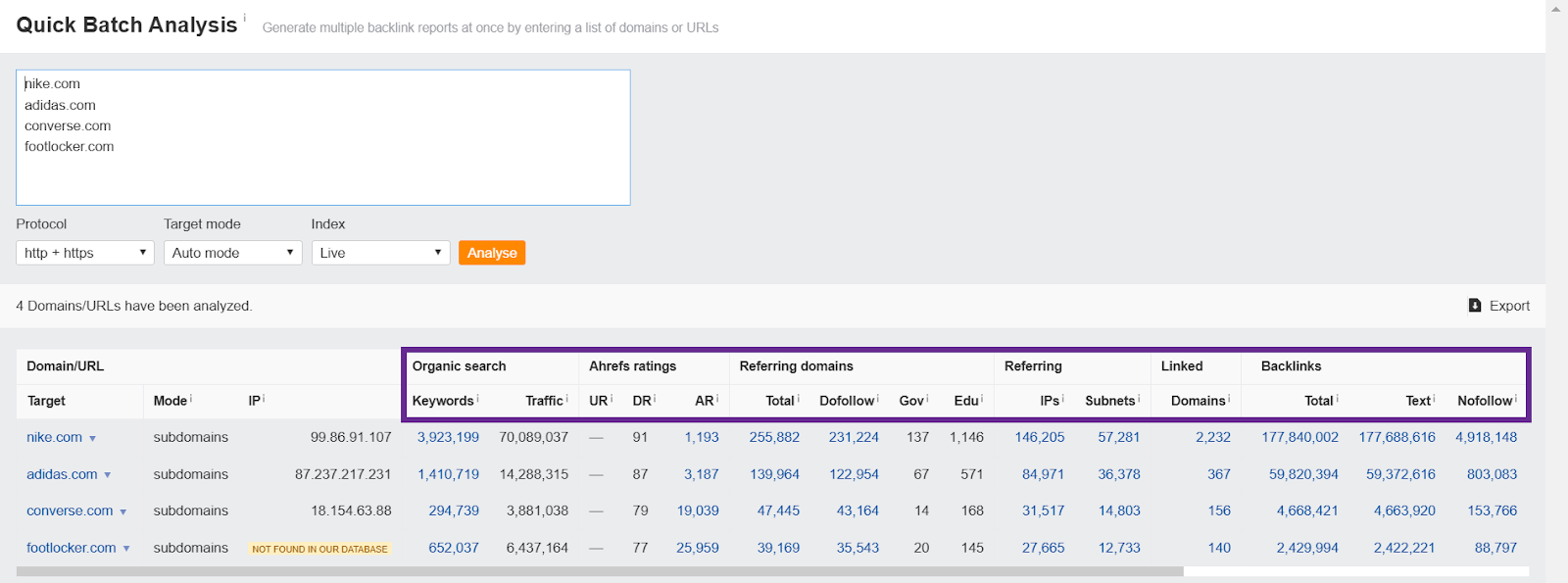This screenshot has width=1568, height=583.
Task: Expand the footlocker.com dropdown arrow
Action: tap(126, 549)
